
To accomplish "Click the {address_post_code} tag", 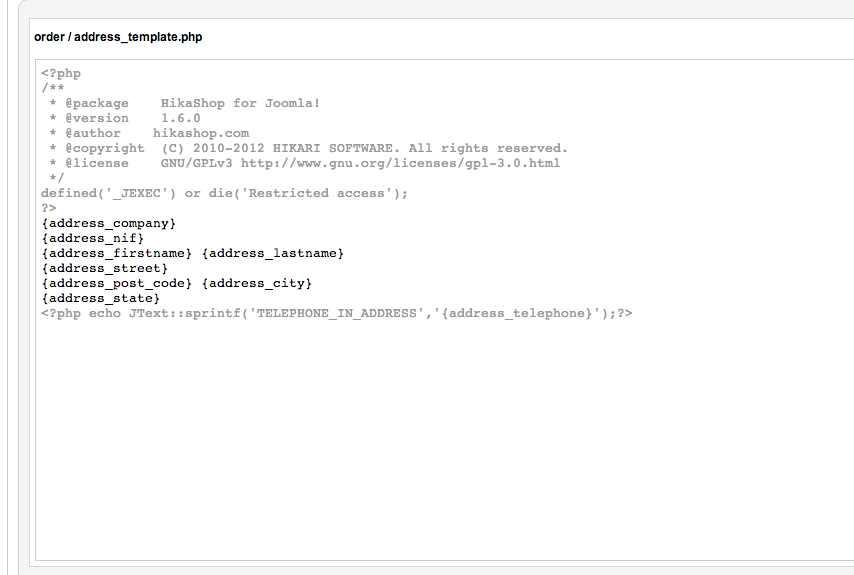I will coord(117,283).
